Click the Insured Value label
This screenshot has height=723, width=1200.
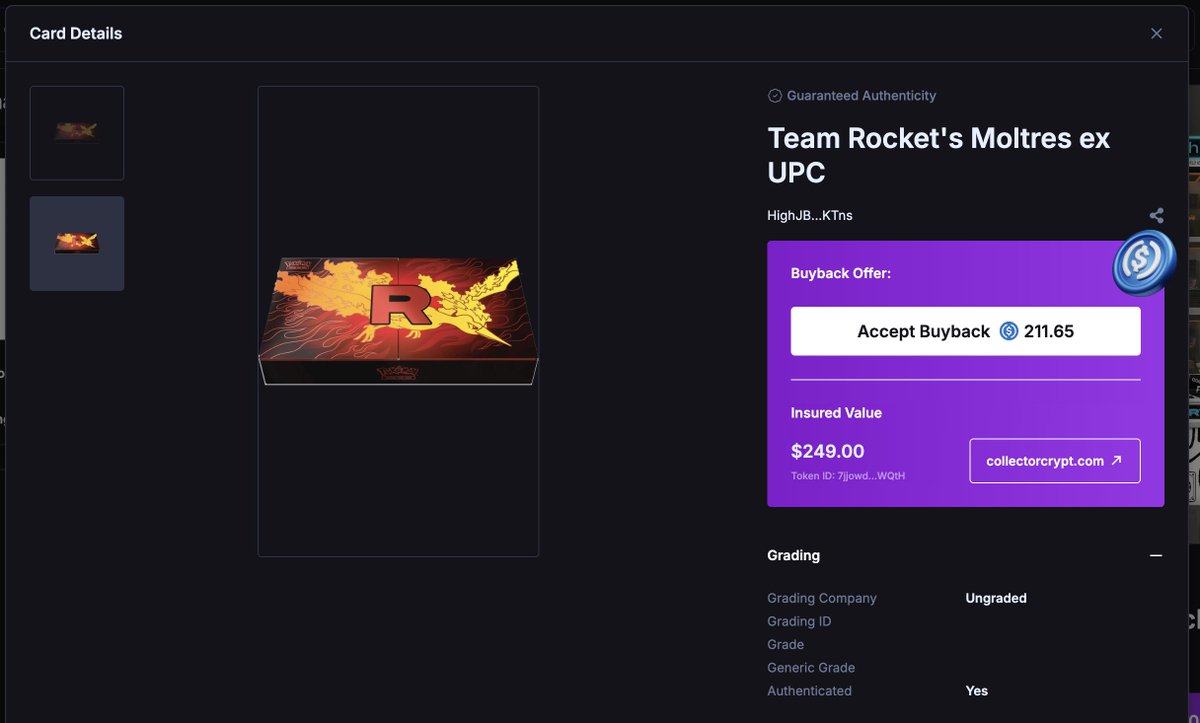click(x=836, y=413)
